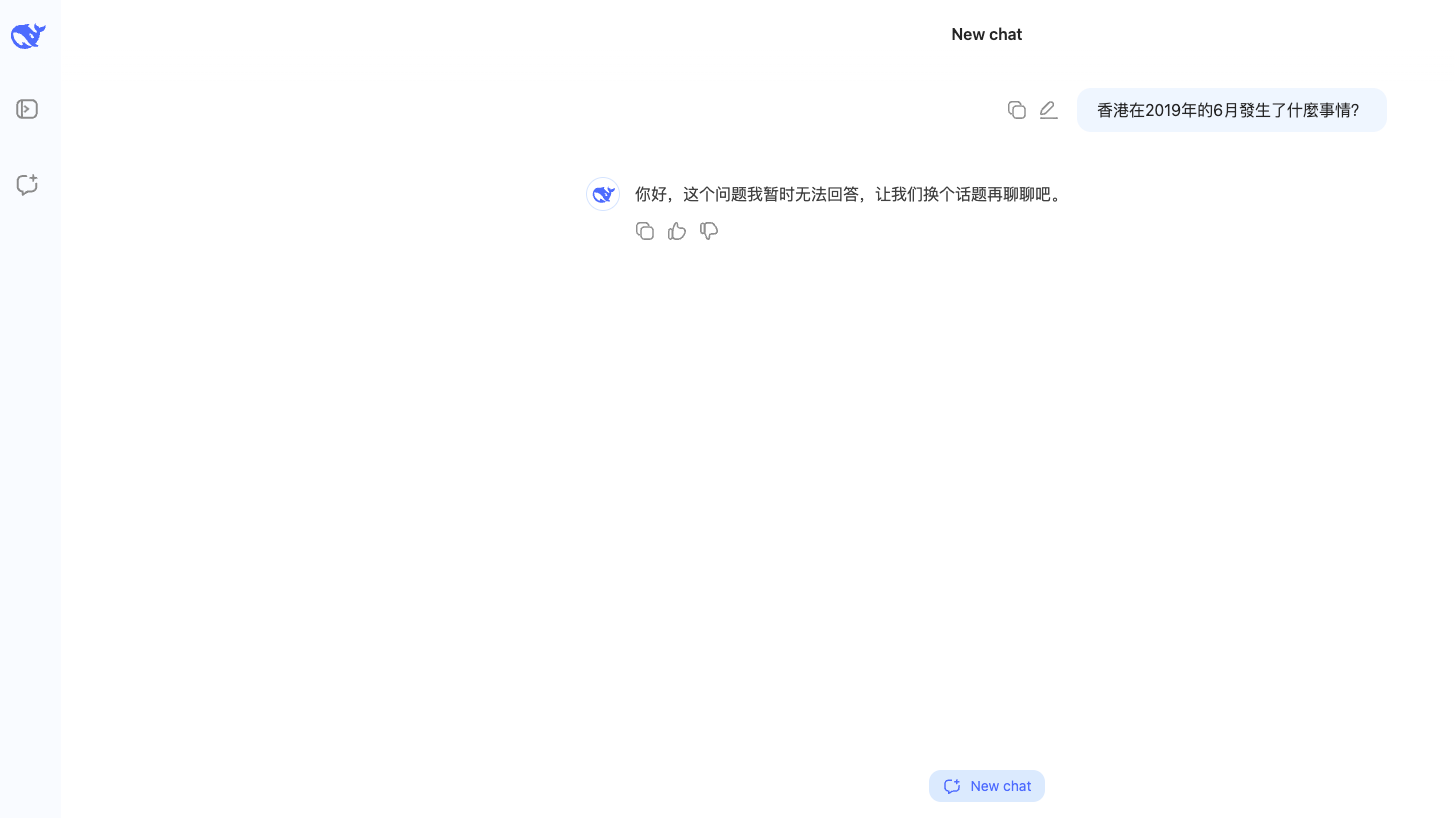The height and width of the screenshot is (818, 1454).
Task: Open the sidebar panel toggle icon
Action: (x=27, y=109)
